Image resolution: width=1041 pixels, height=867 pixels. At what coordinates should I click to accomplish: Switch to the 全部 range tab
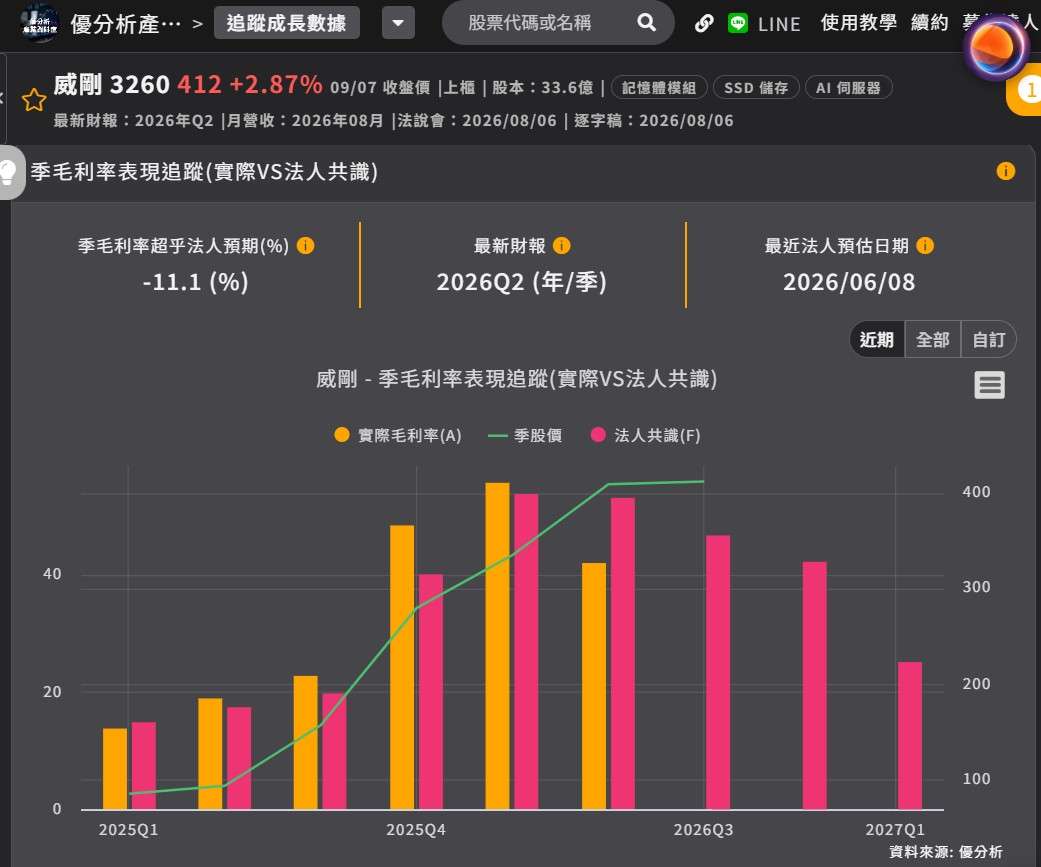(x=932, y=339)
